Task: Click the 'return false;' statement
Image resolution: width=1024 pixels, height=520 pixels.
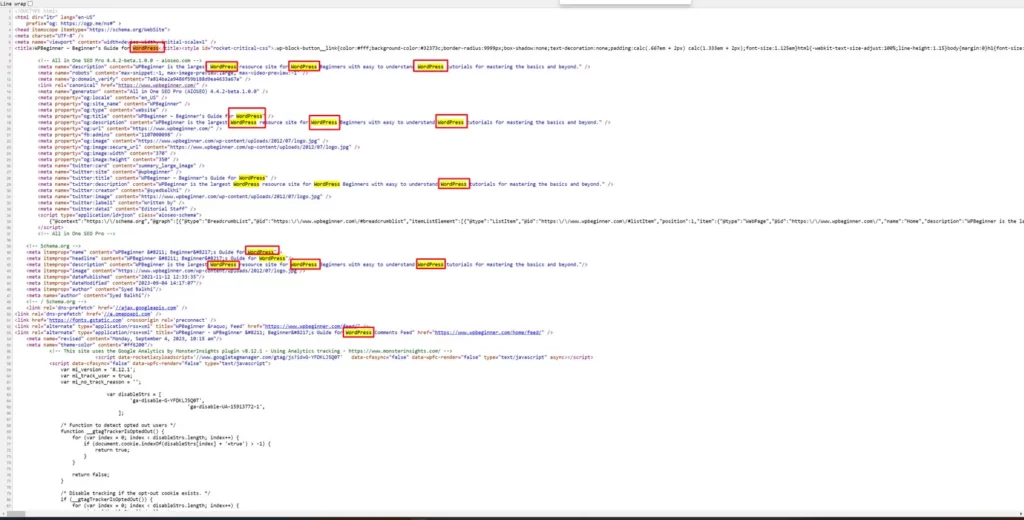Action: tap(91, 474)
